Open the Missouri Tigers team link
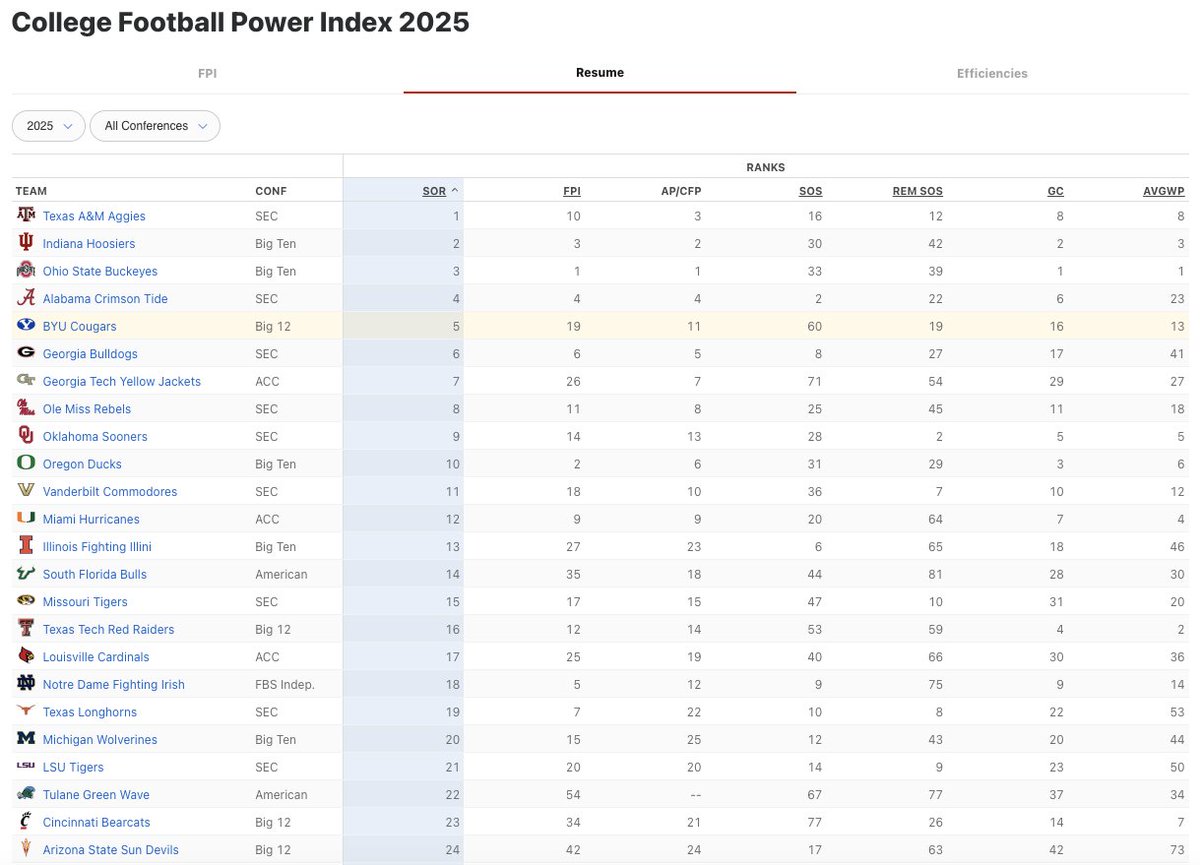The width and height of the screenshot is (1200, 865). 85,601
